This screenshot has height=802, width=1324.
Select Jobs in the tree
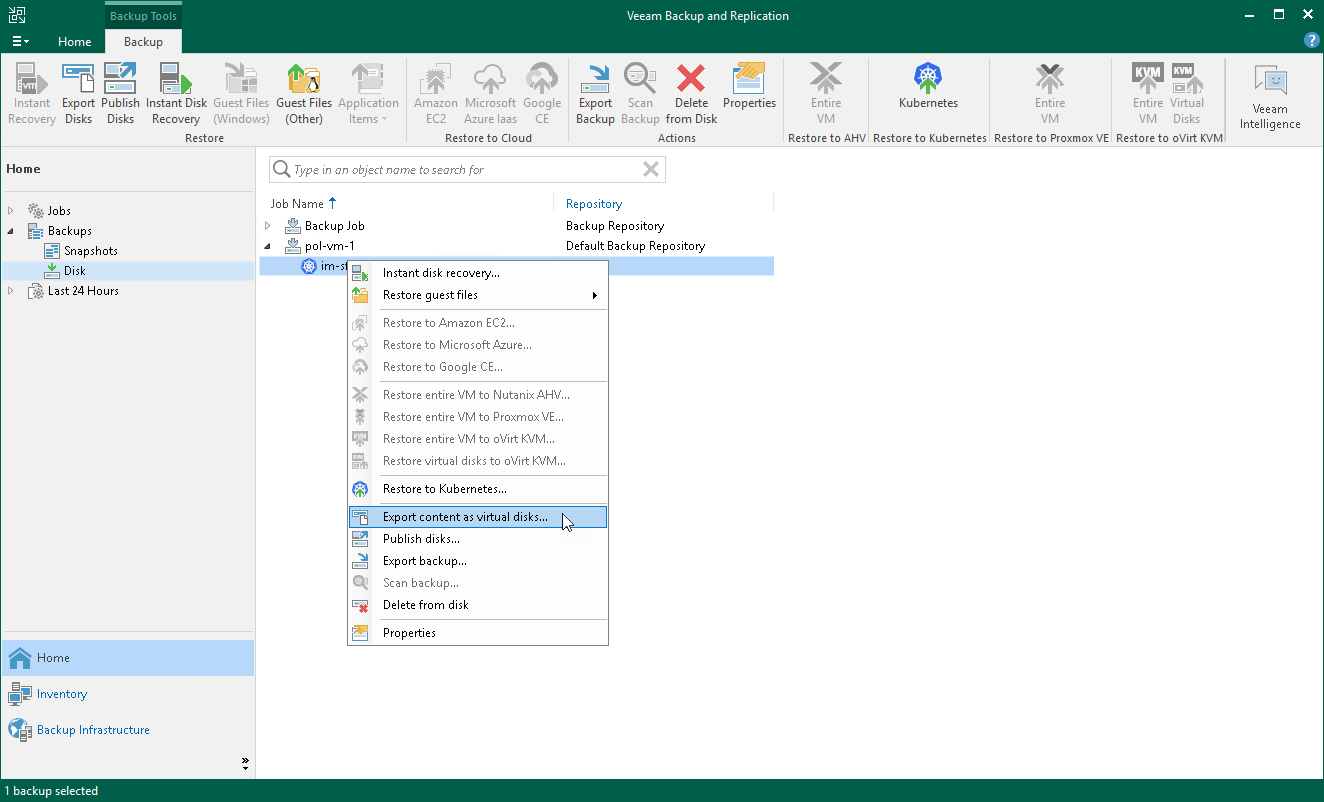pos(59,211)
